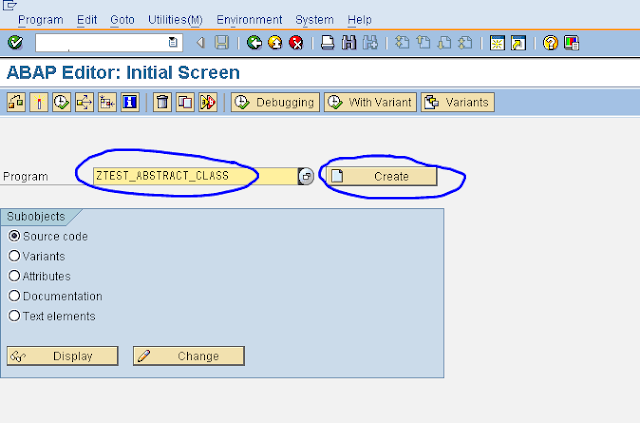Screen dimensions: 640x423
Task: Open the Edit menu
Action: [87, 20]
